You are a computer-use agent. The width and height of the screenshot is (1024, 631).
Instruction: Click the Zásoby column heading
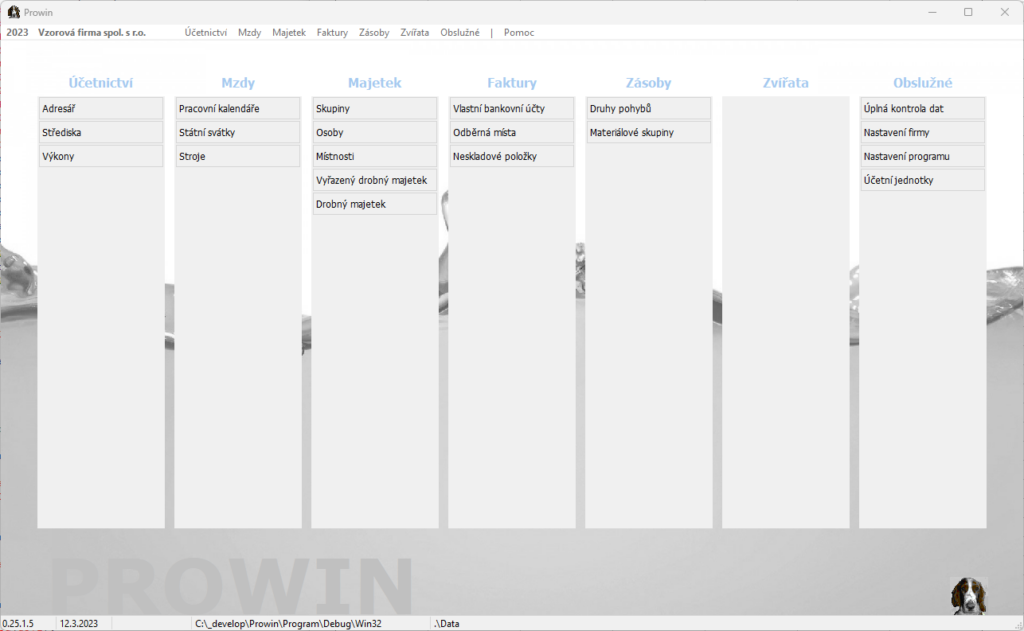pyautogui.click(x=648, y=83)
